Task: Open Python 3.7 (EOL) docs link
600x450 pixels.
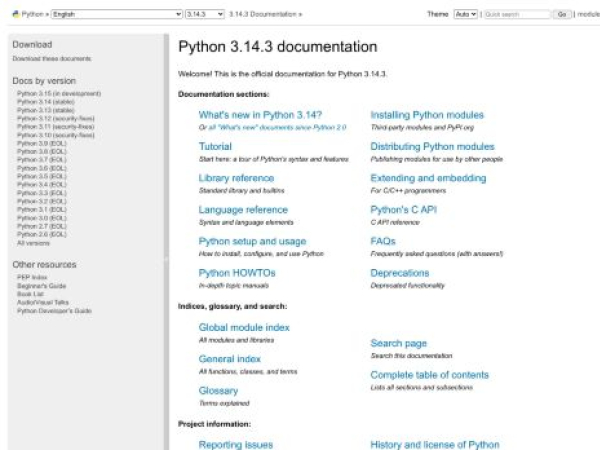Action: coord(42,160)
